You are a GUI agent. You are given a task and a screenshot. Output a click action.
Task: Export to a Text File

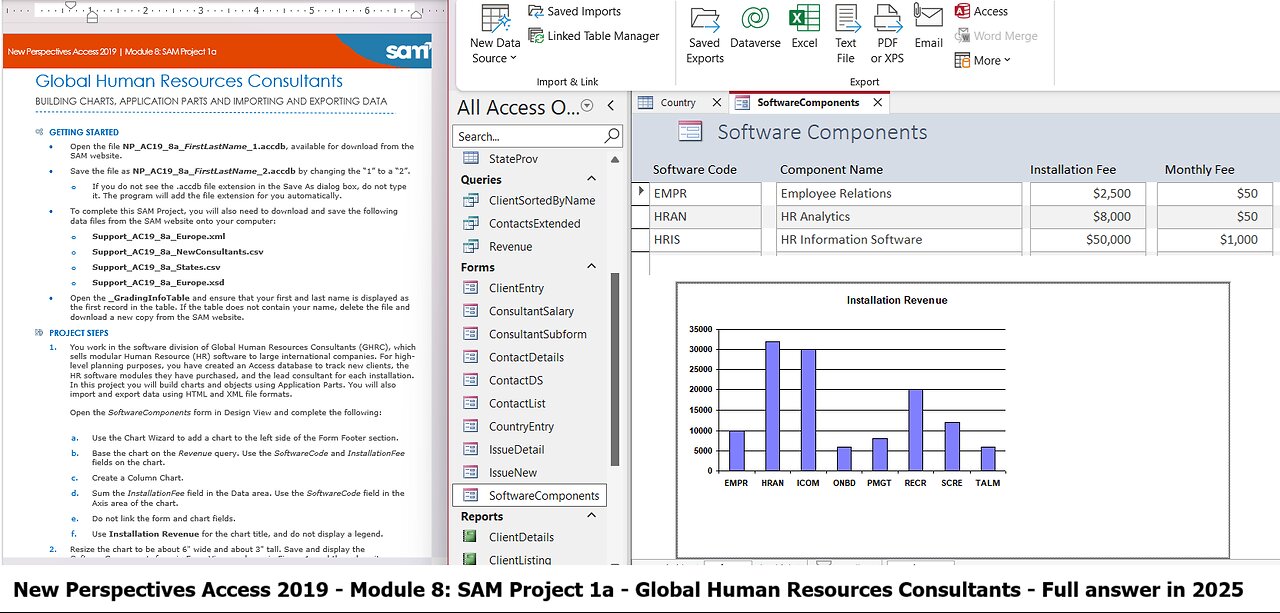[846, 34]
